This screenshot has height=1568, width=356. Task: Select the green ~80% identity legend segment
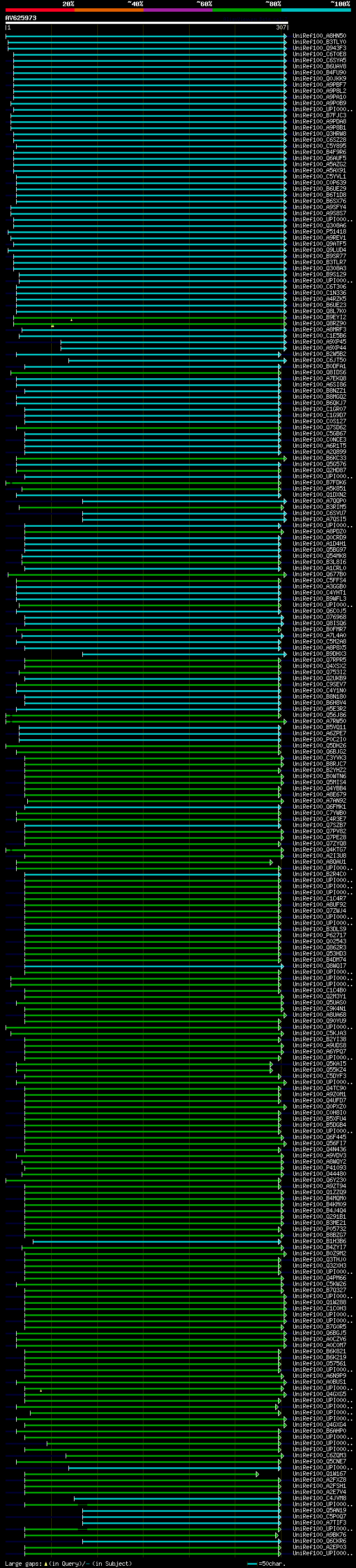247,10
